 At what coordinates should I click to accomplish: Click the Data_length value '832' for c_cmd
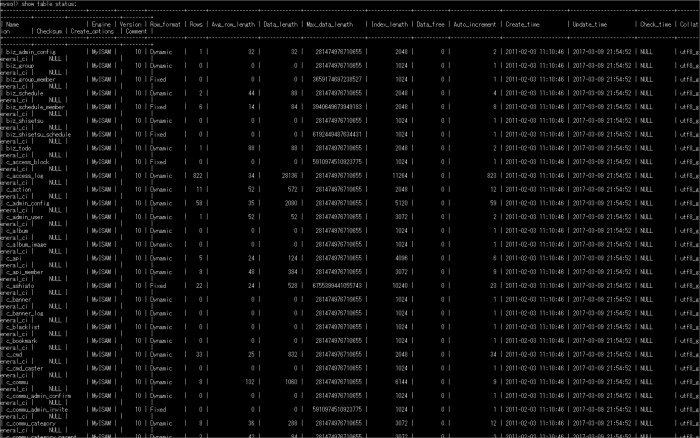(292, 355)
